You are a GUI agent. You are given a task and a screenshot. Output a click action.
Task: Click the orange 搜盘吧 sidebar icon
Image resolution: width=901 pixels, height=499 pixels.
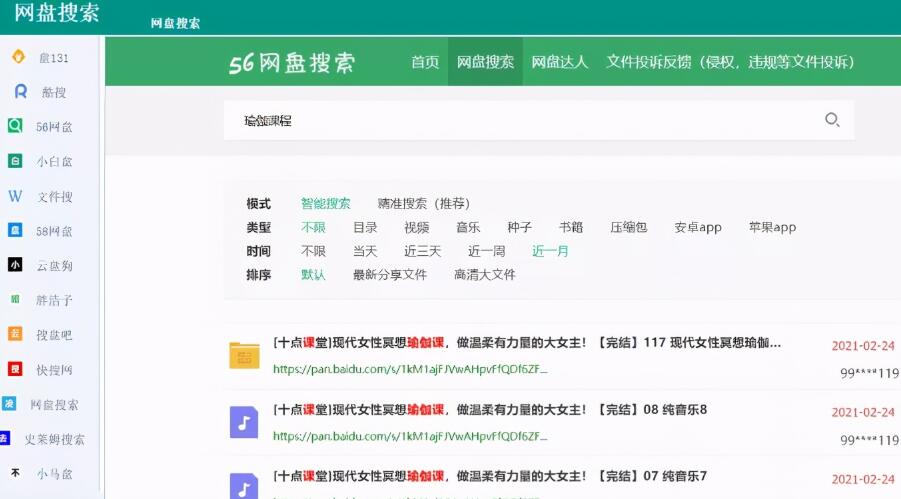pos(15,334)
